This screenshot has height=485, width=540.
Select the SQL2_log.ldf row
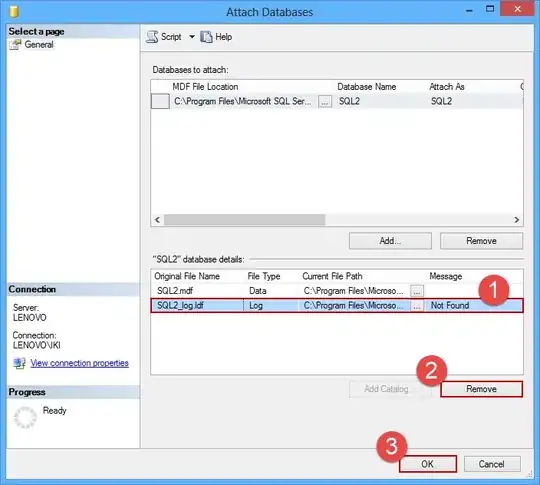click(337, 306)
